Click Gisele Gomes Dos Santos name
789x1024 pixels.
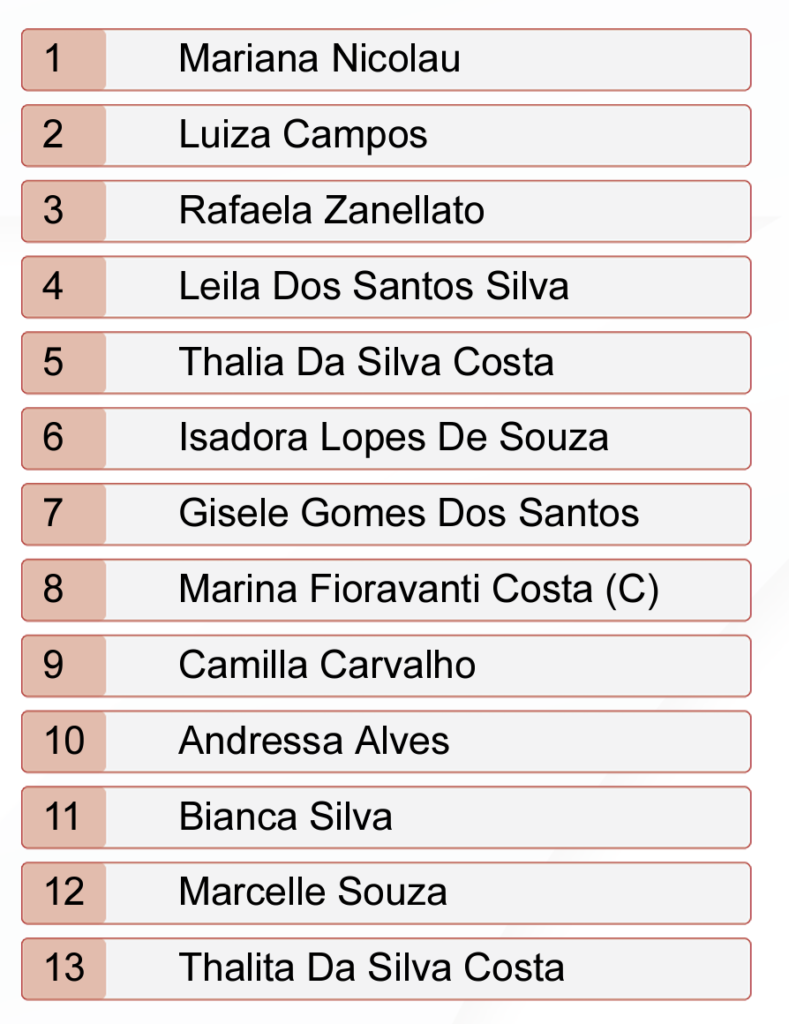(x=408, y=514)
